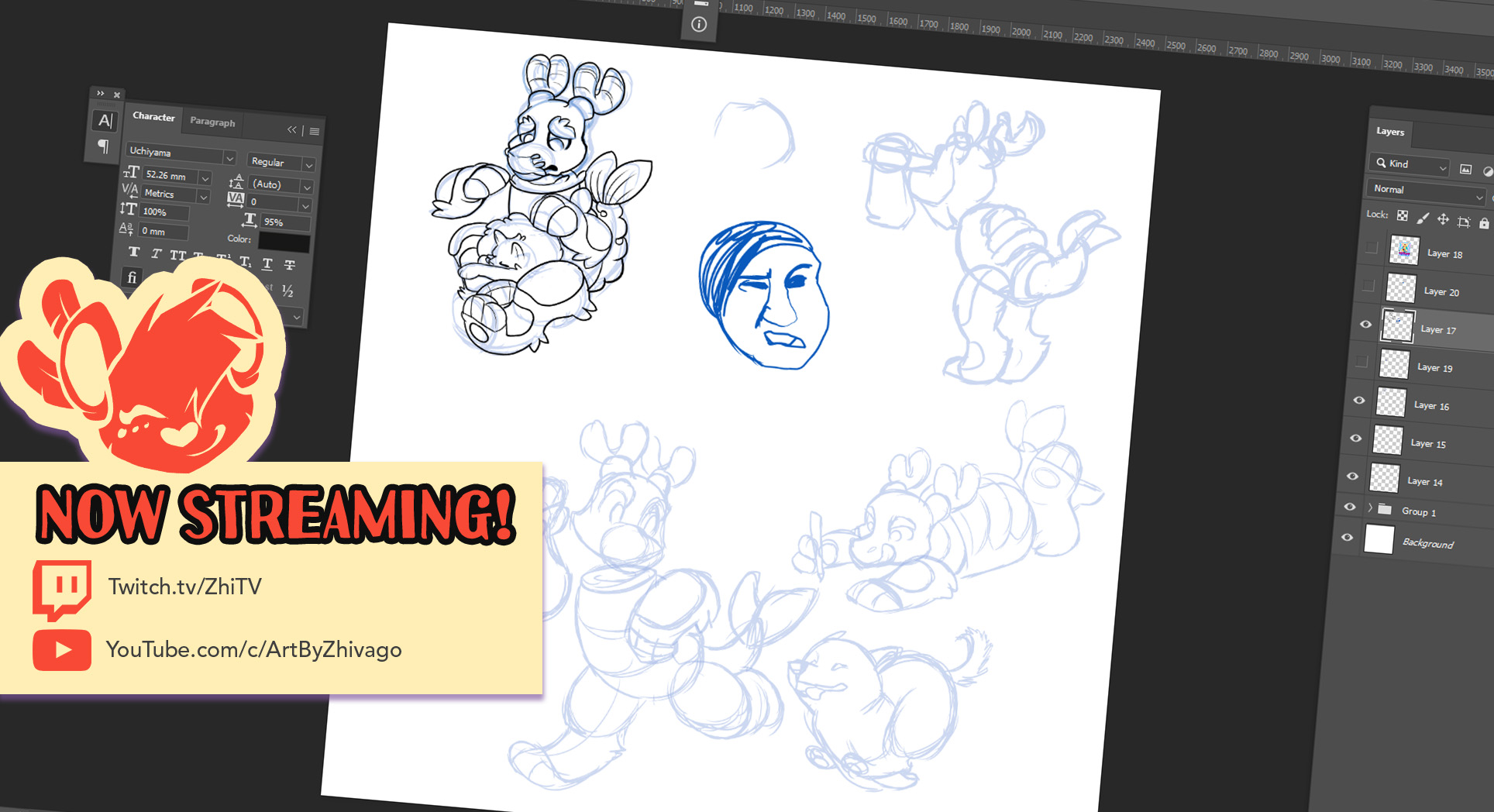Open the Character panel flyout menu
Image resolution: width=1494 pixels, height=812 pixels.
(315, 132)
